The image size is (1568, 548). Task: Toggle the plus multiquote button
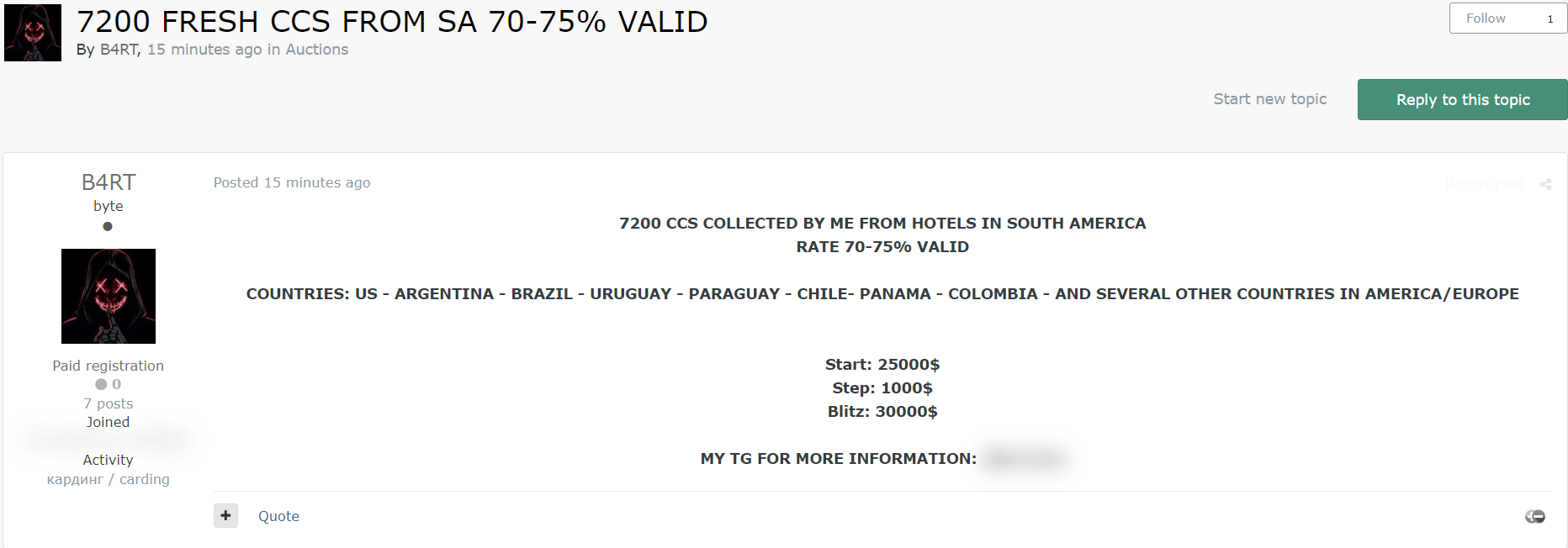(225, 515)
